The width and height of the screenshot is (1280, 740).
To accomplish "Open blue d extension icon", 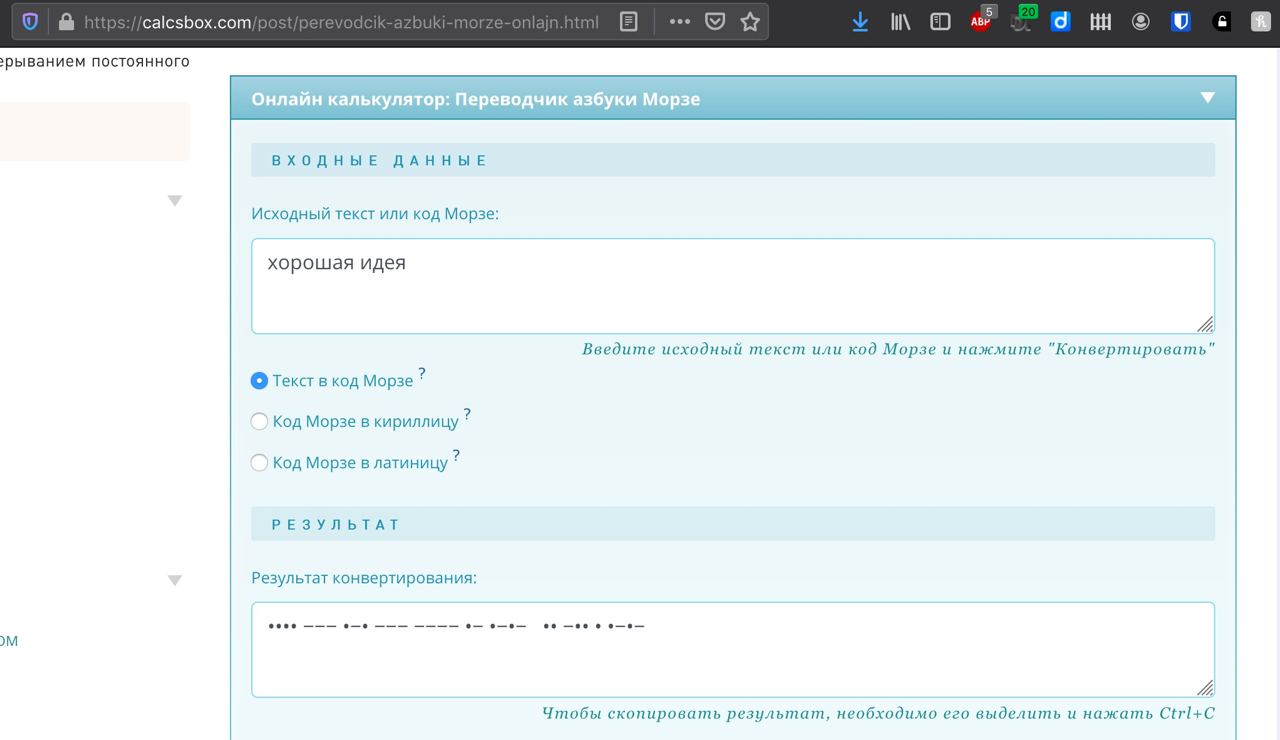I will (x=1061, y=21).
